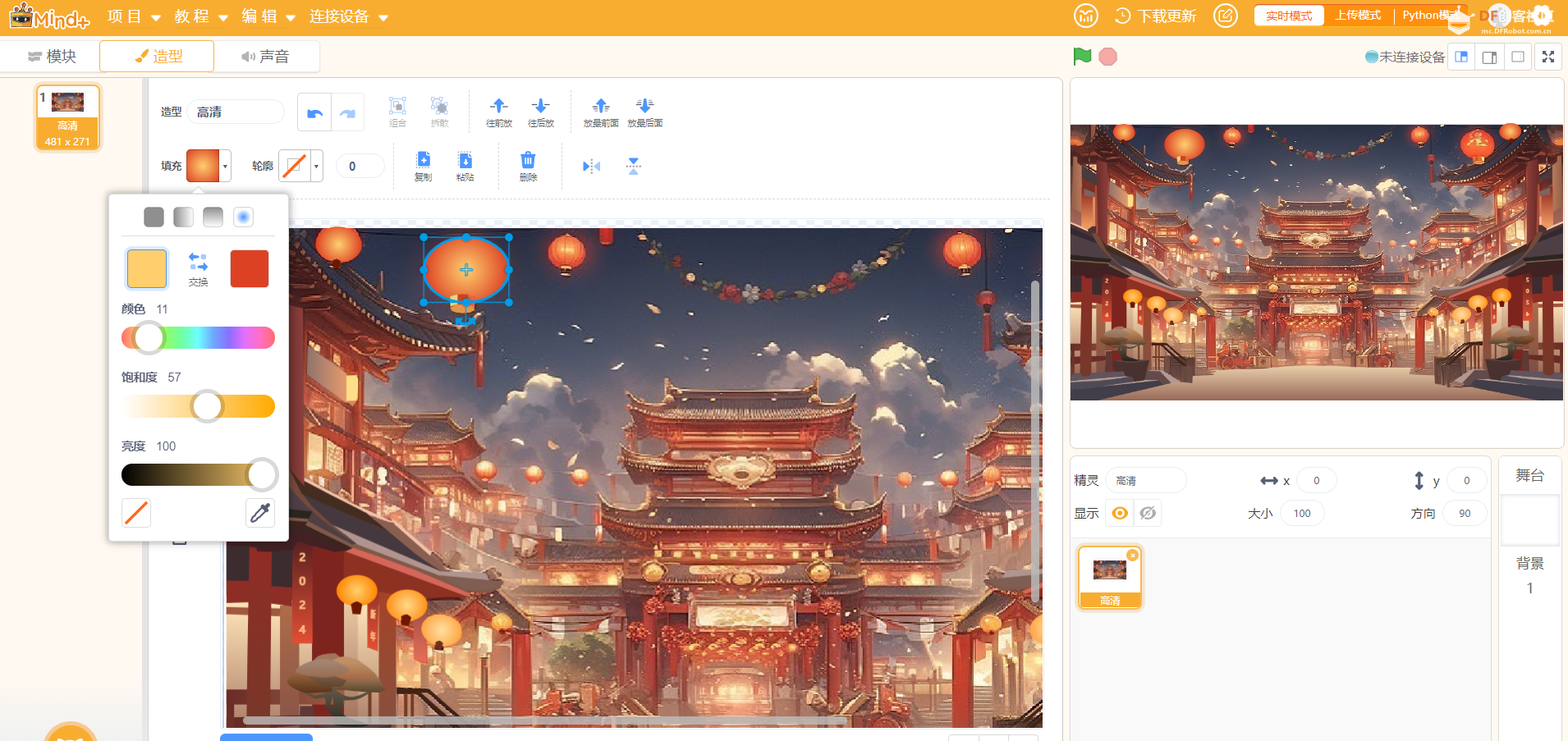
Task: Switch to the 模块 tab
Action: (51, 57)
